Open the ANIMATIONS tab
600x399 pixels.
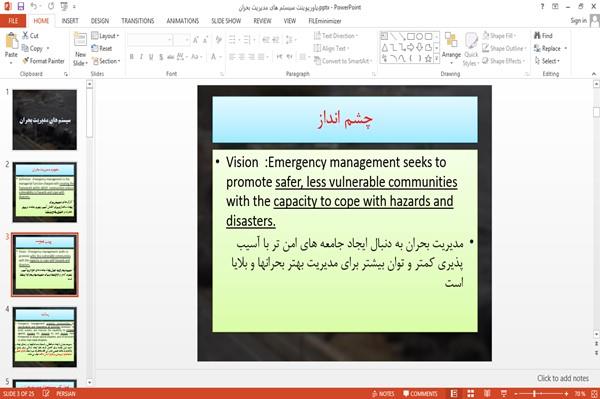183,21
